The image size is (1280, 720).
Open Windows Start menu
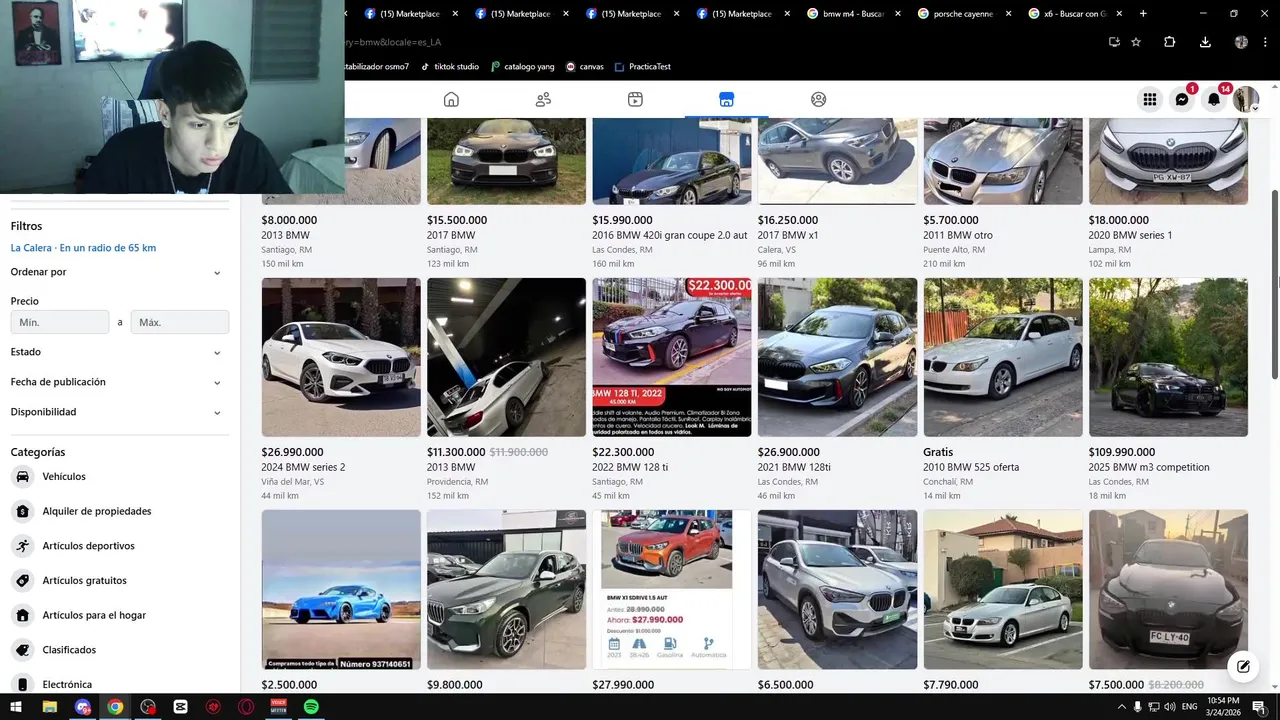(16, 707)
